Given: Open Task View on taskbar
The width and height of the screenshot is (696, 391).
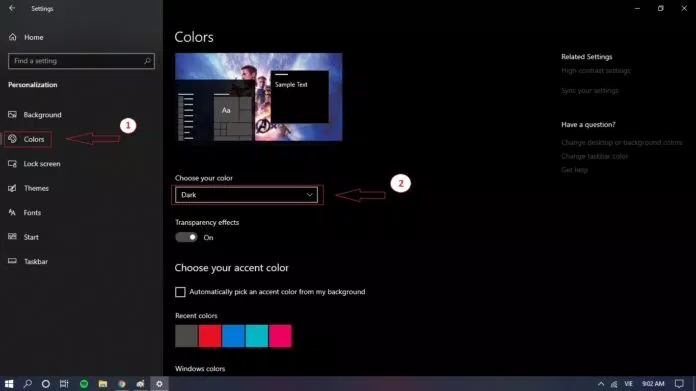Looking at the screenshot, I should pos(64,383).
